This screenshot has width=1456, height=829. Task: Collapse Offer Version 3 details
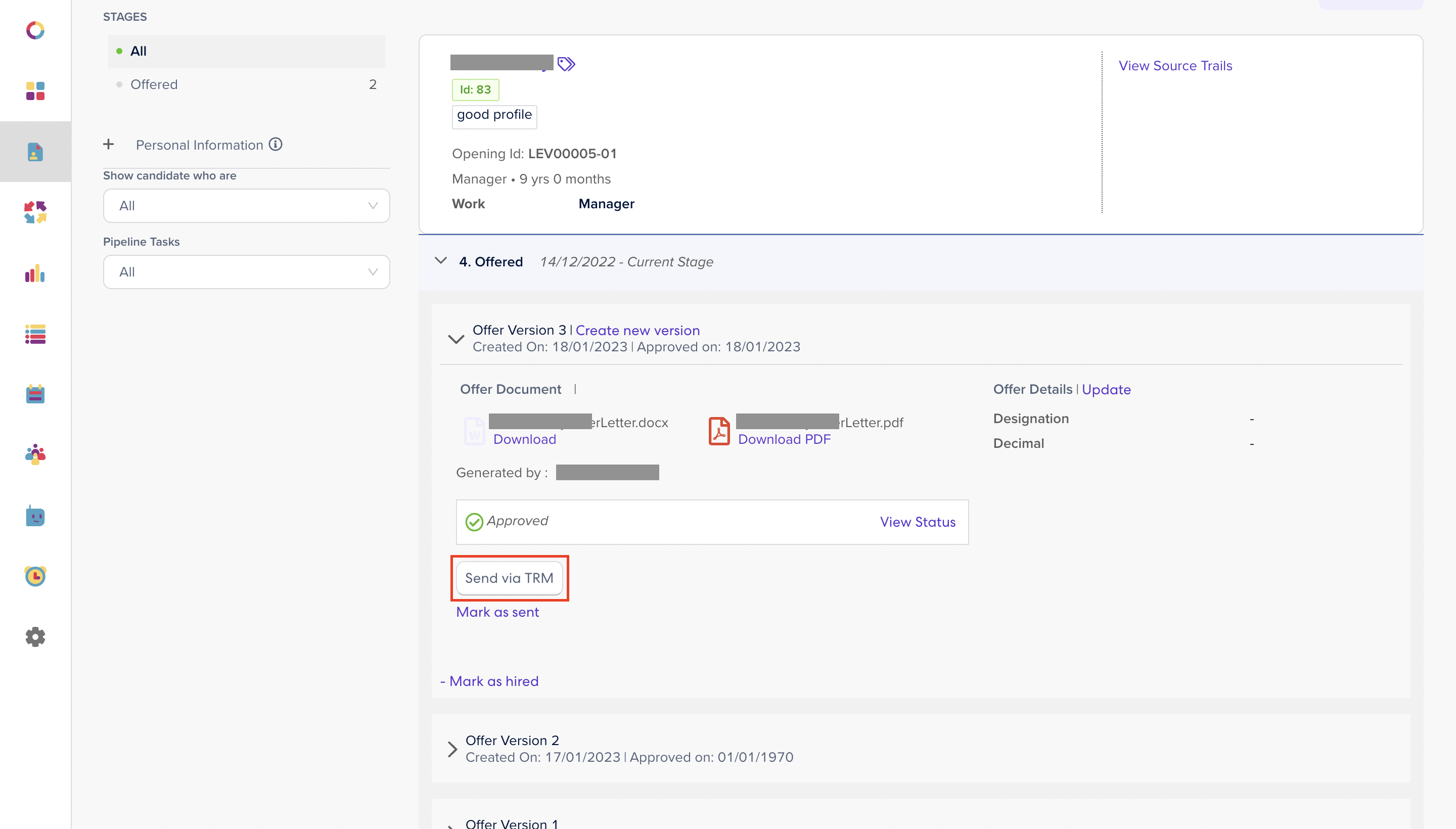coord(456,339)
